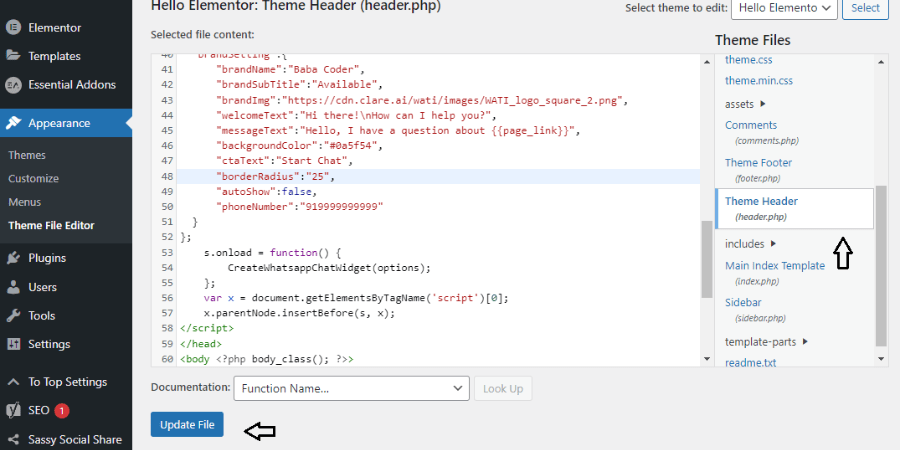Screen dimensions: 900x450
Task: Select Theme Header file
Action: click(761, 201)
